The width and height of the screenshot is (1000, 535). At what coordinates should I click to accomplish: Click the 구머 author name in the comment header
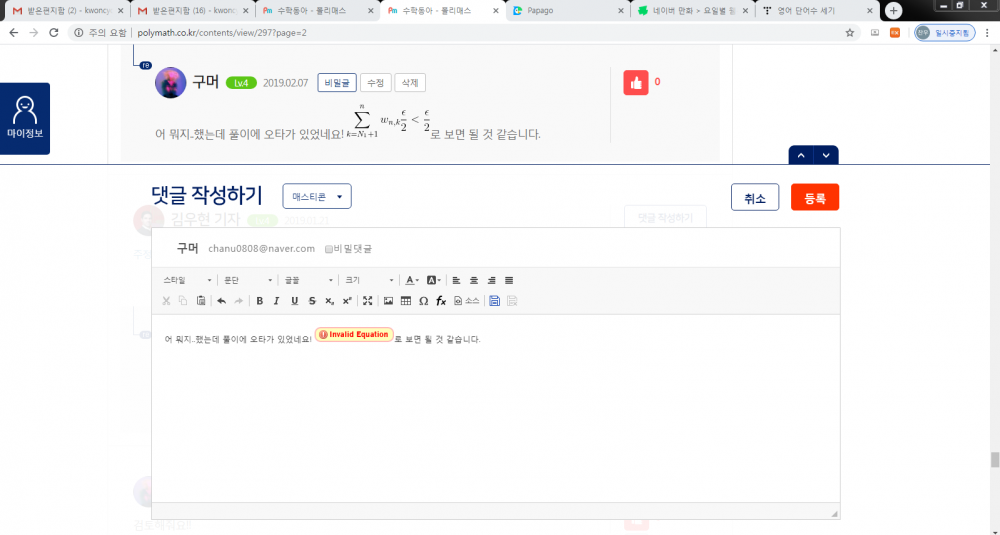pyautogui.click(x=205, y=82)
